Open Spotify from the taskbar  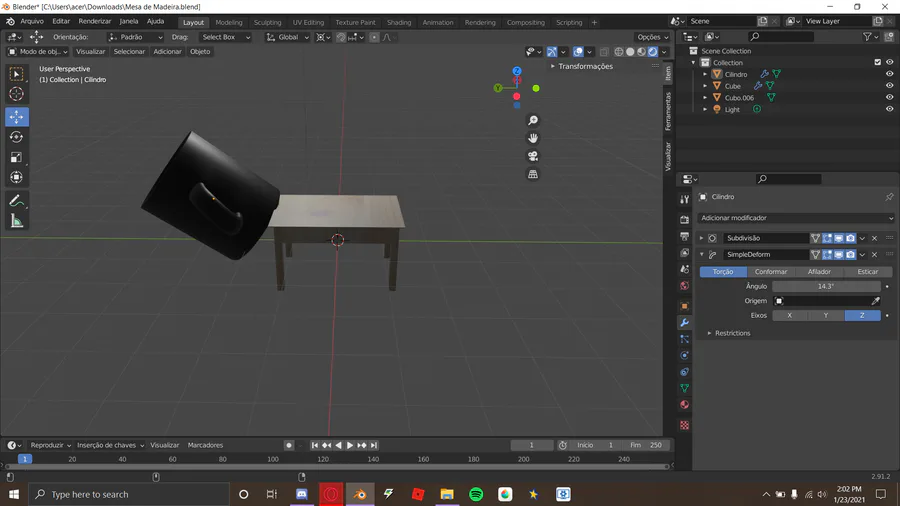[476, 494]
